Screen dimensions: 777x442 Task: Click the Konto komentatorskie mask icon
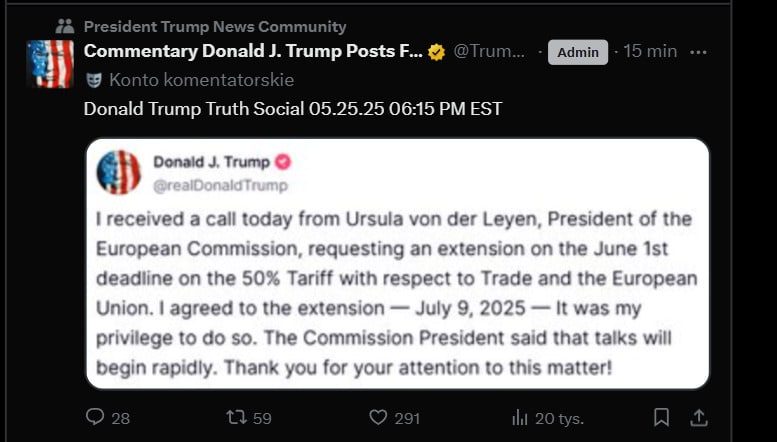pos(94,80)
